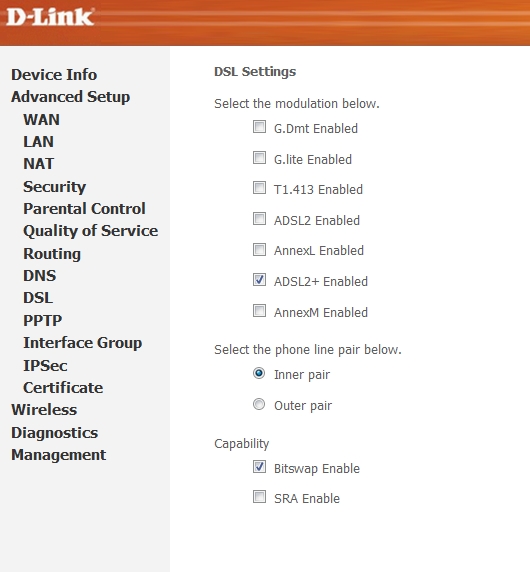Viewport: 530px width, 572px height.
Task: Toggle the AnnexL Enabled checkbox
Action: click(x=259, y=250)
